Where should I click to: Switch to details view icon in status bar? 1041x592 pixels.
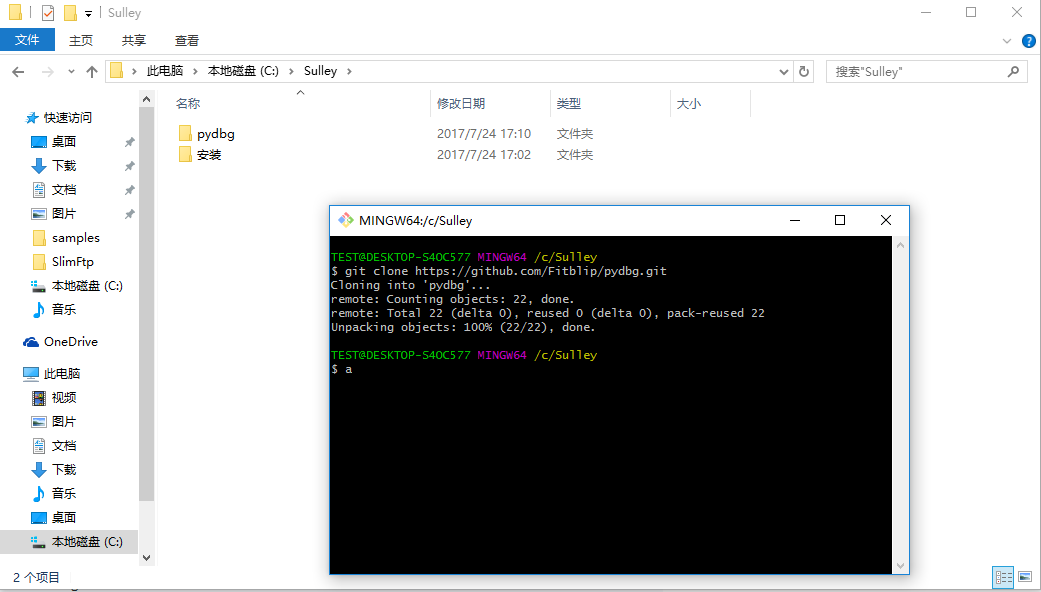point(1003,577)
